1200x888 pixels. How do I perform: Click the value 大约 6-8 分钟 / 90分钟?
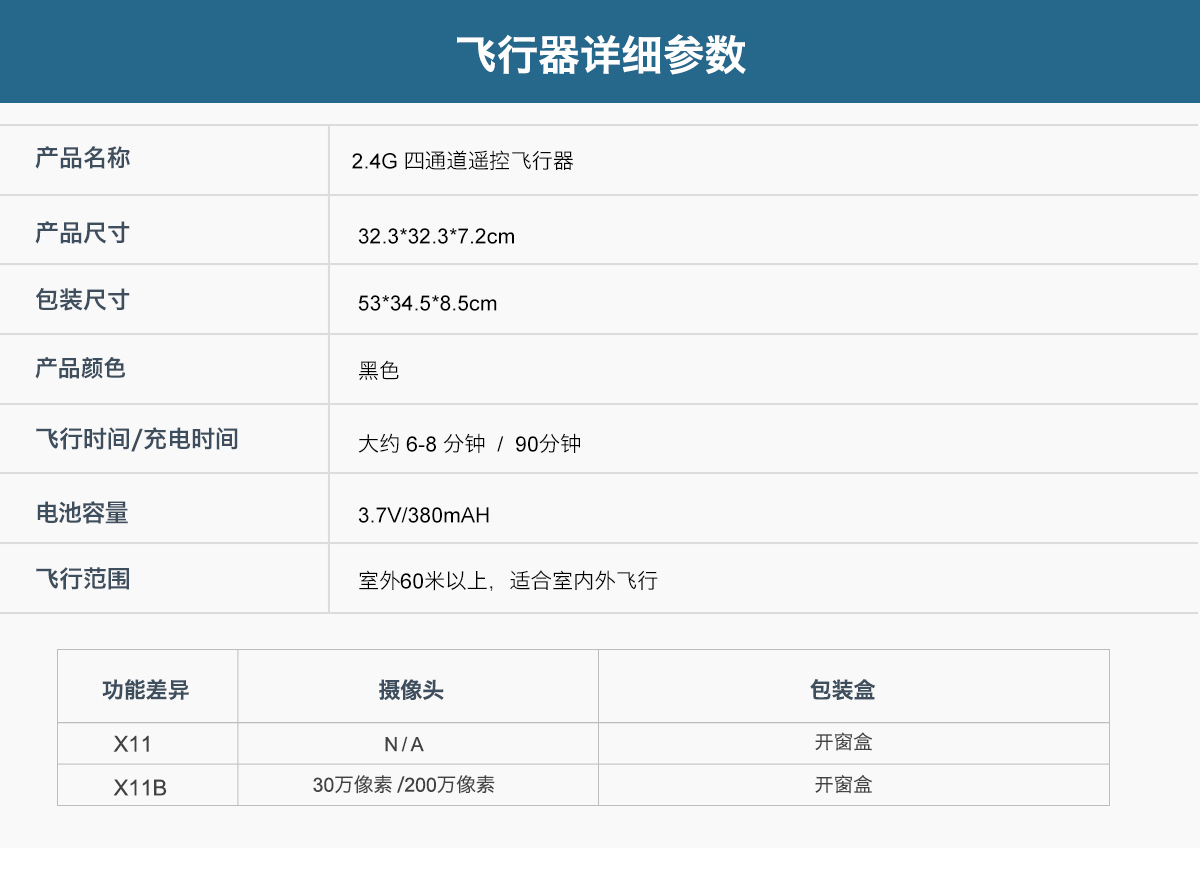pyautogui.click(x=469, y=444)
